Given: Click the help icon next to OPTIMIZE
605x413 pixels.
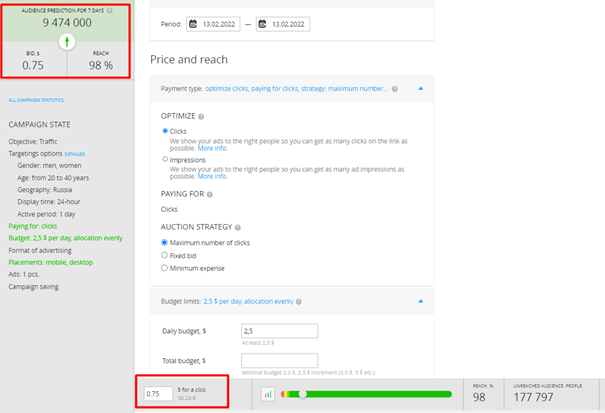Looking at the screenshot, I should [x=201, y=115].
